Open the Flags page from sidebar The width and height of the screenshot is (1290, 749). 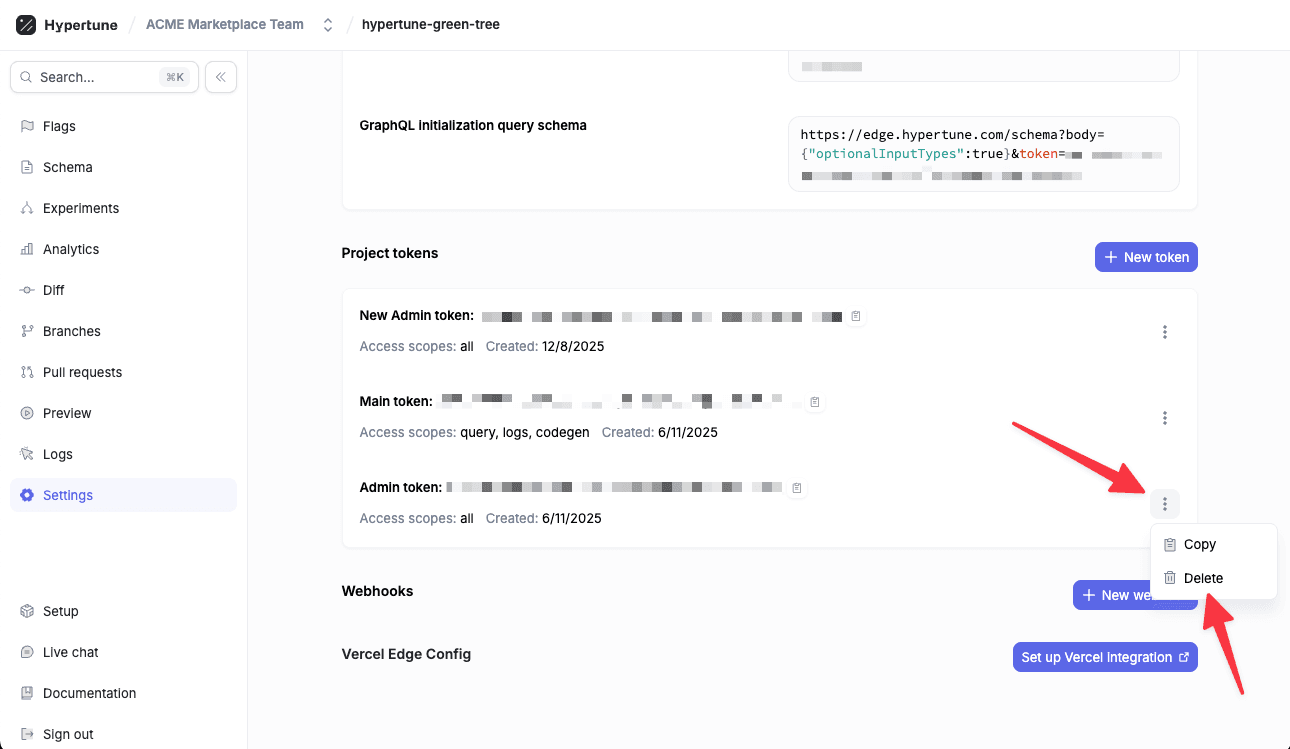click(59, 126)
